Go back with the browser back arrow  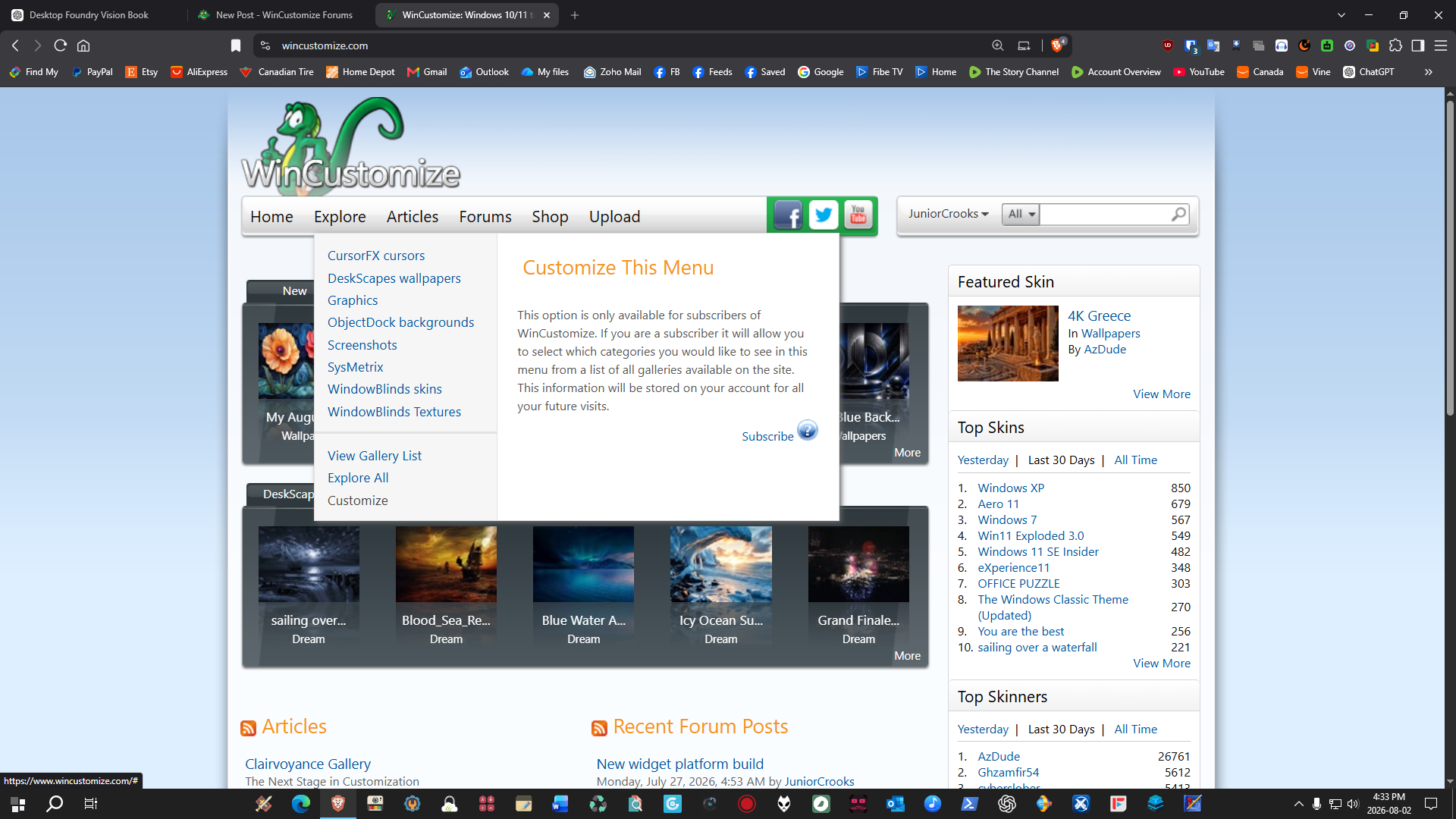(15, 45)
